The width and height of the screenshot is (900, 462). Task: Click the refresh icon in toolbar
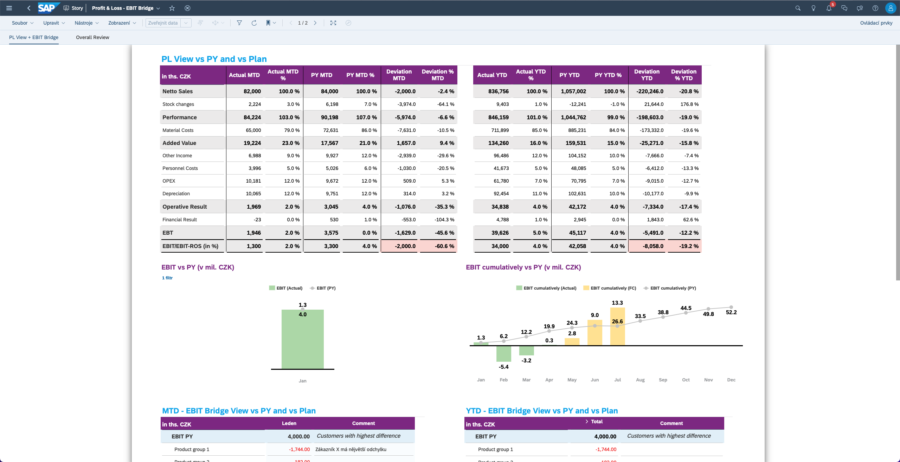tap(256, 22)
